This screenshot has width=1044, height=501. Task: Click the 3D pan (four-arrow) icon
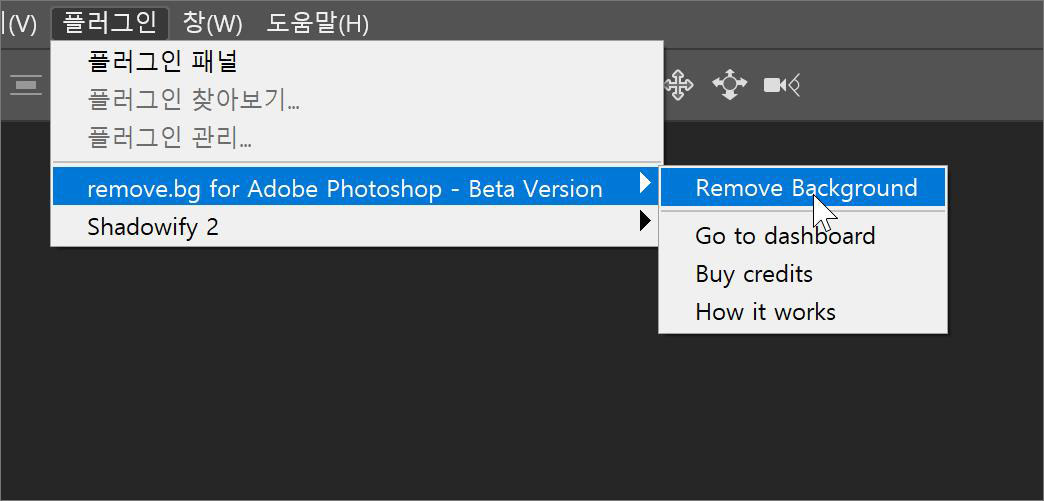tap(678, 85)
